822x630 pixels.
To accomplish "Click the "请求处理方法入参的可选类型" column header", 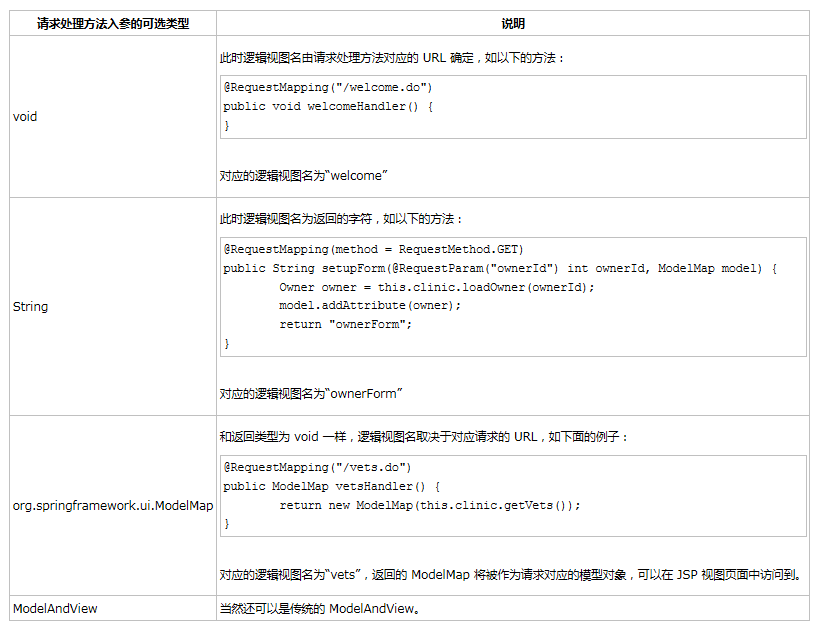I will [x=113, y=23].
